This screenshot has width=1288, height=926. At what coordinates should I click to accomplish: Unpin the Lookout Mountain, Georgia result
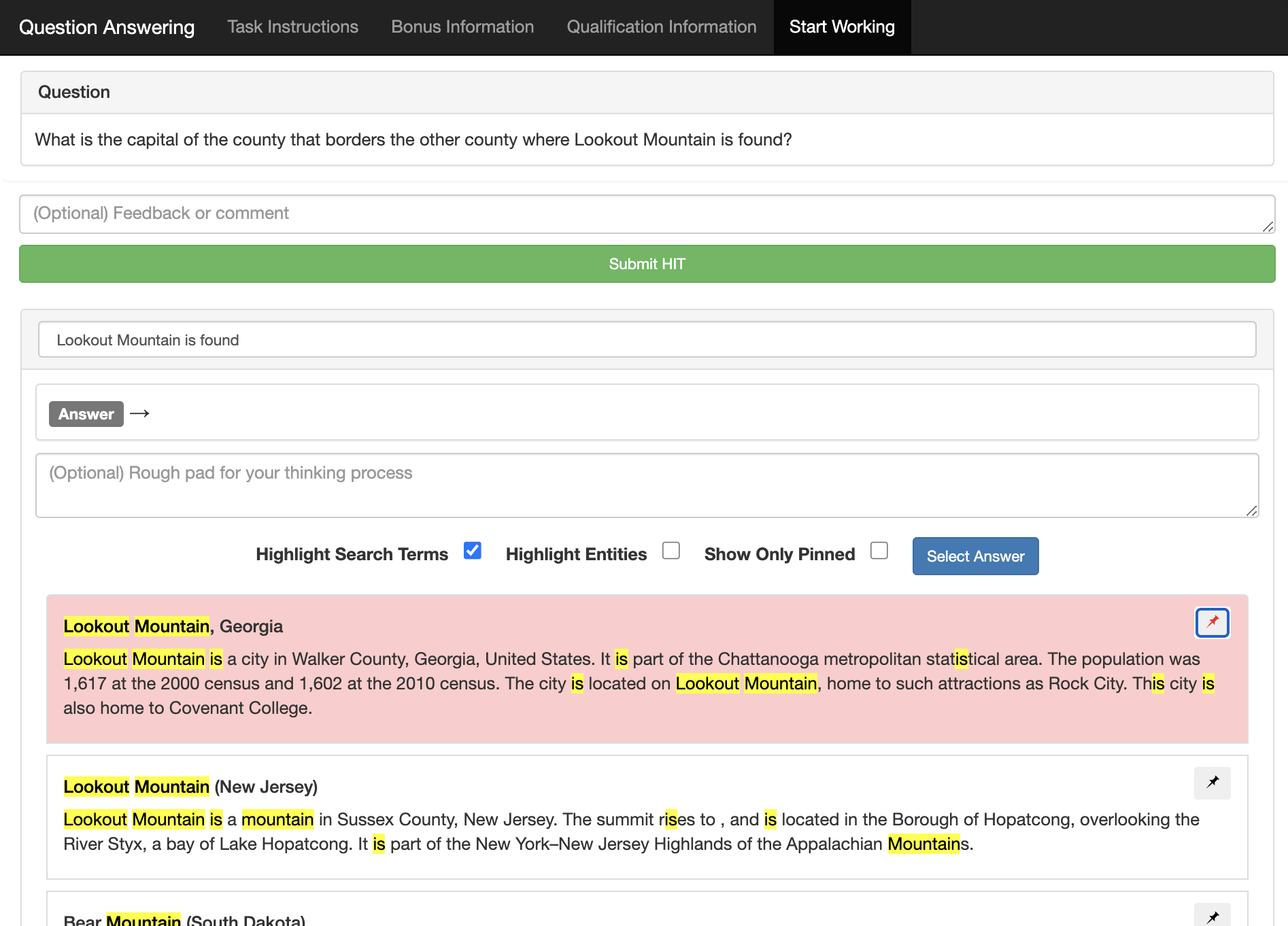[1212, 622]
